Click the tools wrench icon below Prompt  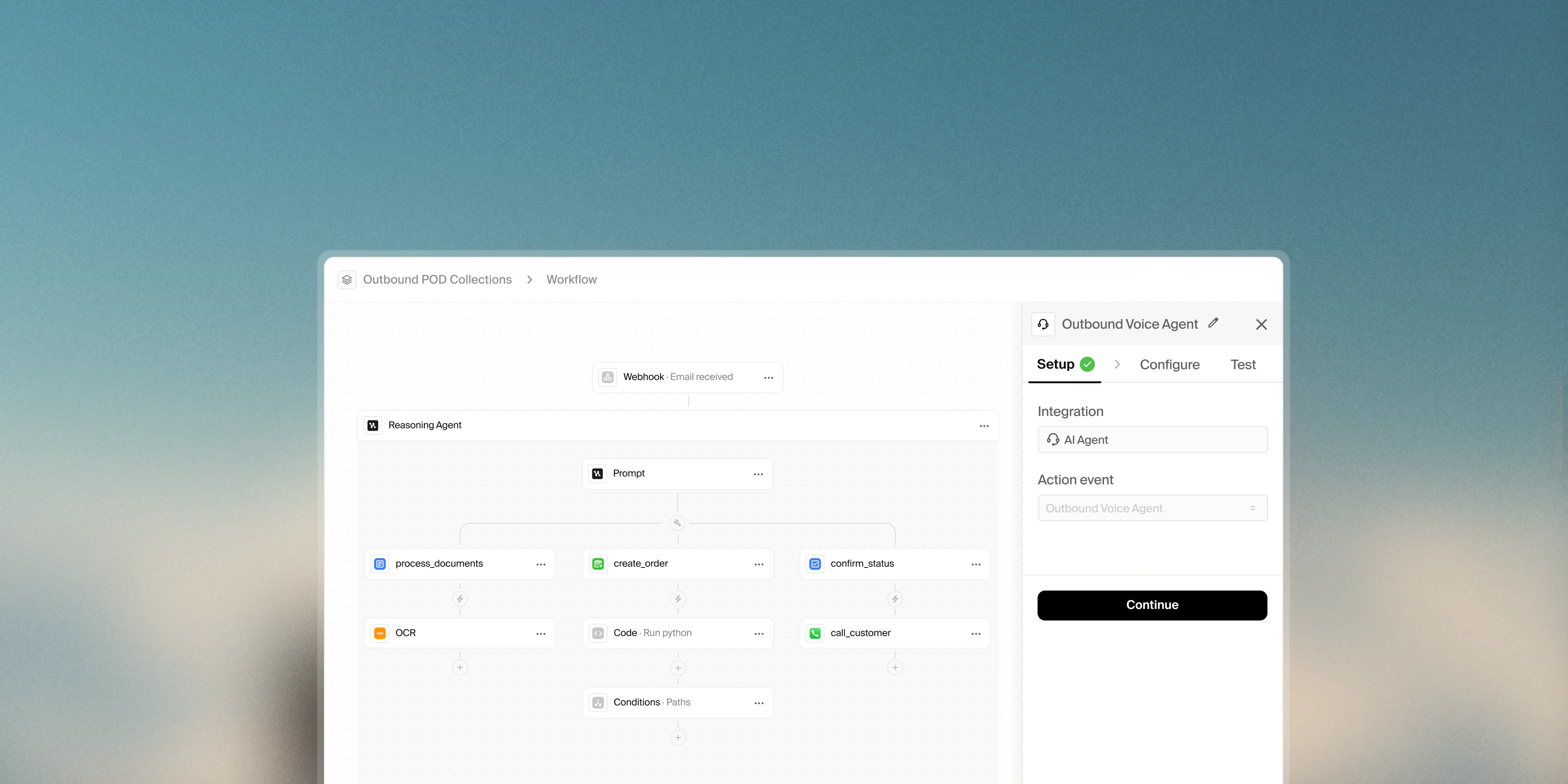[x=677, y=523]
